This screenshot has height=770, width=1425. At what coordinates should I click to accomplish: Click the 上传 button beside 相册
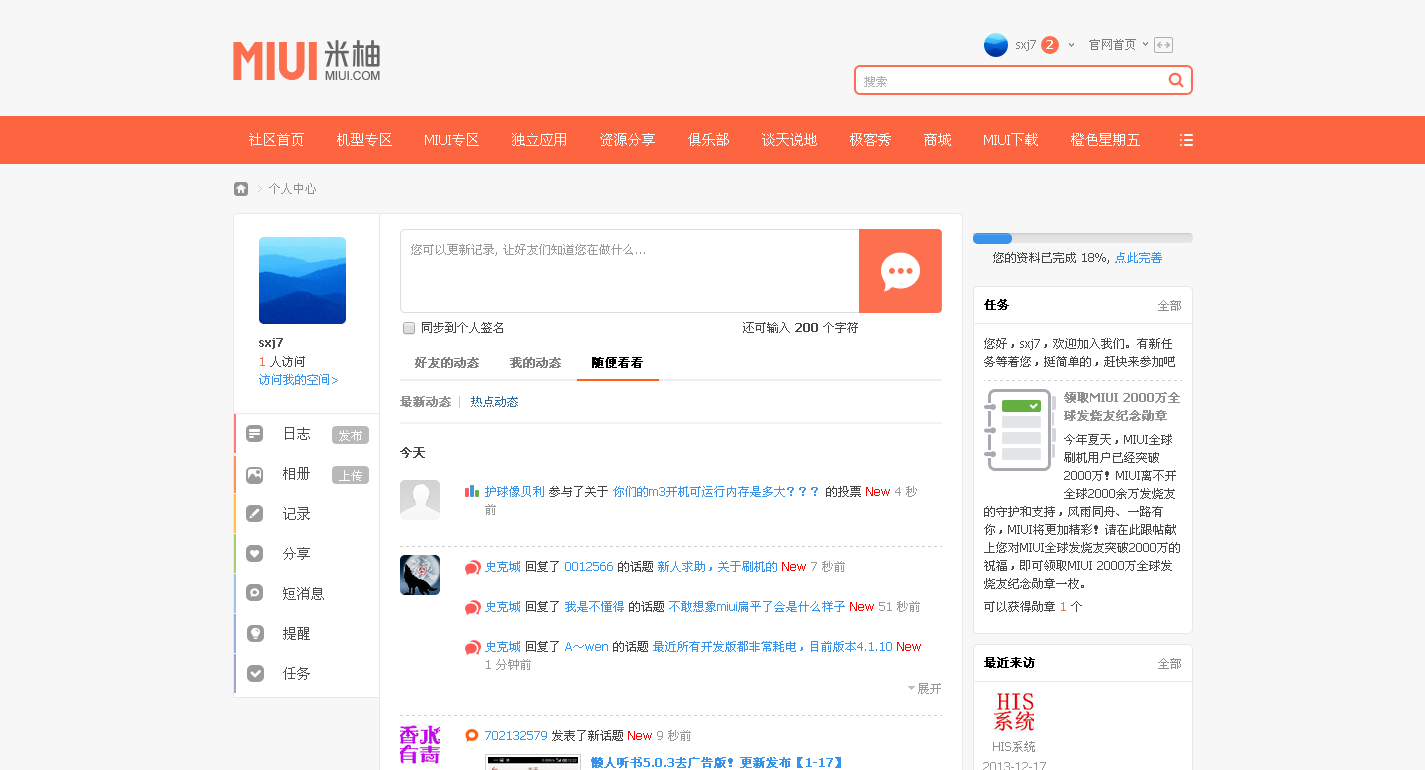click(350, 475)
